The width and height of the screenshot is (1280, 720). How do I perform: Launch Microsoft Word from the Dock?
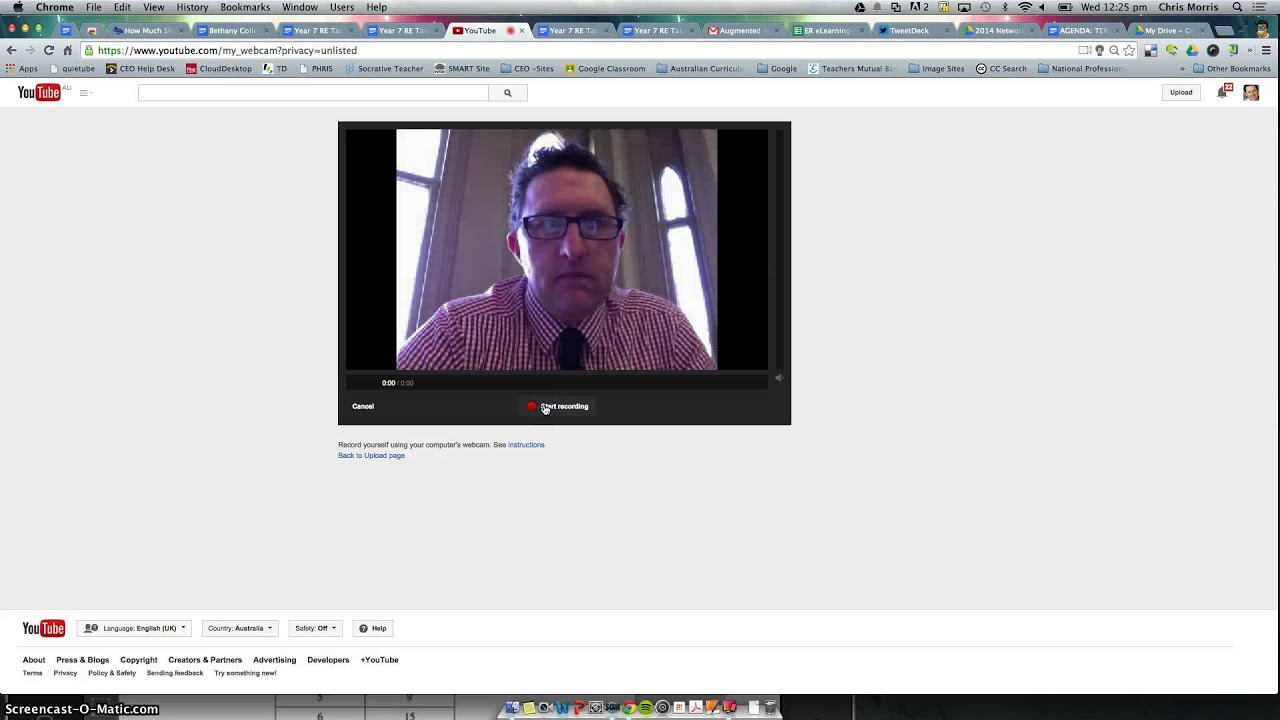562,707
